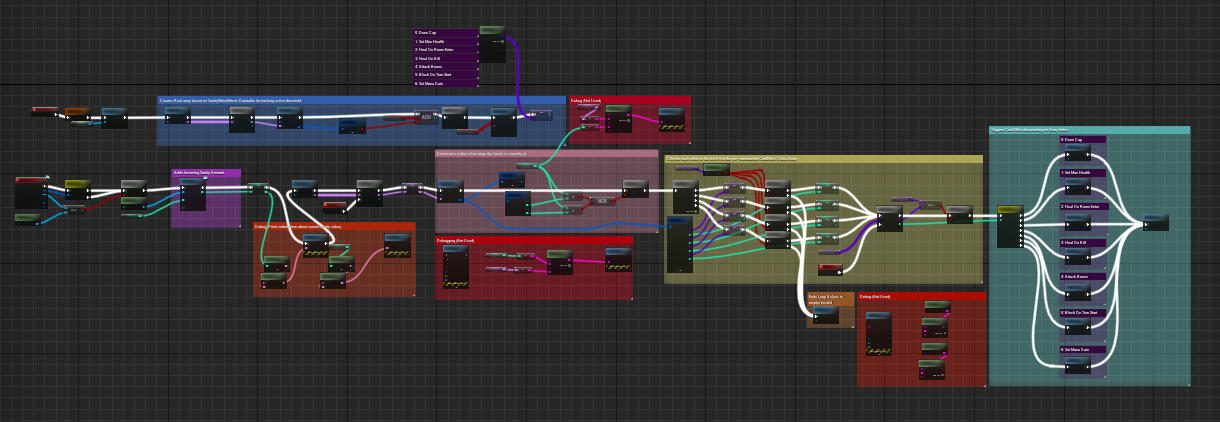Select the node under '4: Attach Bonus' label

(1077, 292)
